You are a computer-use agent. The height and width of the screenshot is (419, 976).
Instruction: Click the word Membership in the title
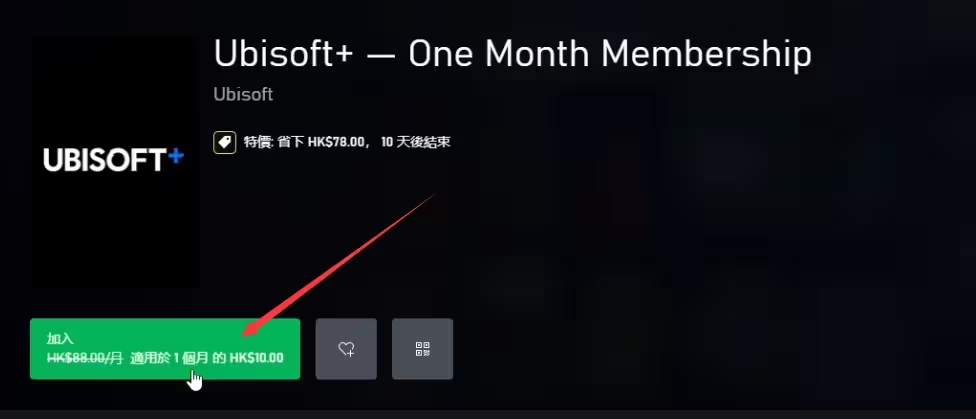pyautogui.click(x=706, y=55)
